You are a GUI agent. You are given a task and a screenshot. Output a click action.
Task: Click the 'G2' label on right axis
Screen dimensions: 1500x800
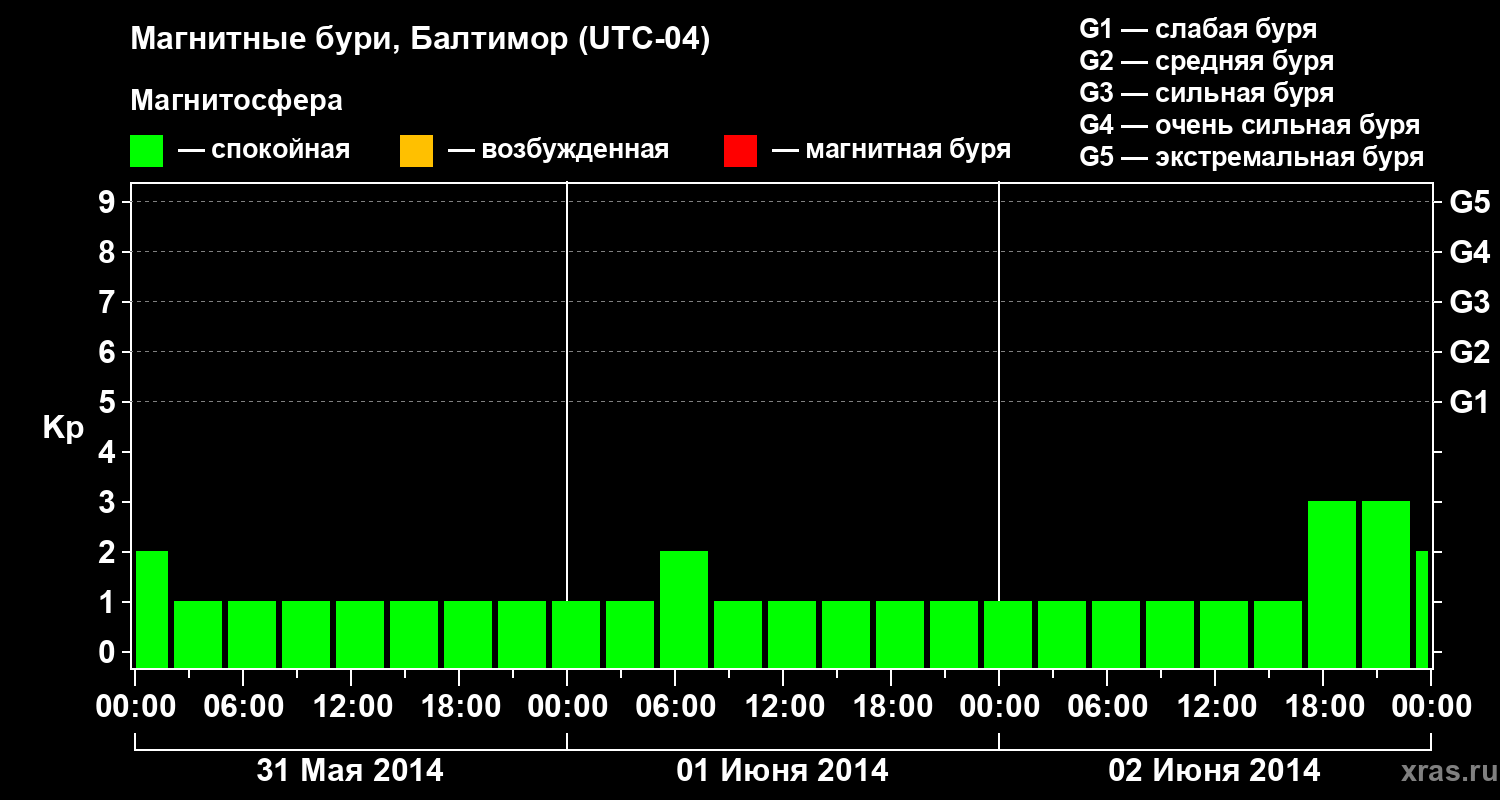click(1469, 353)
